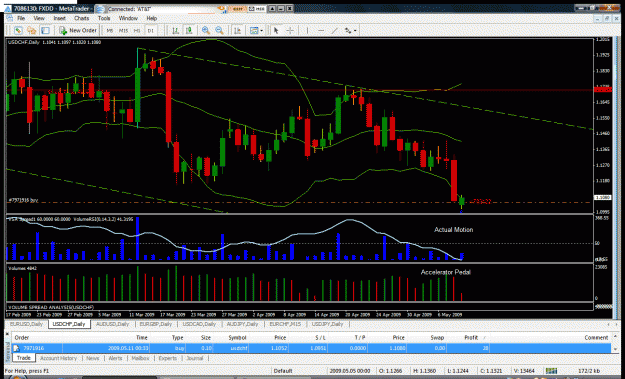Open the Window menu

[128, 18]
